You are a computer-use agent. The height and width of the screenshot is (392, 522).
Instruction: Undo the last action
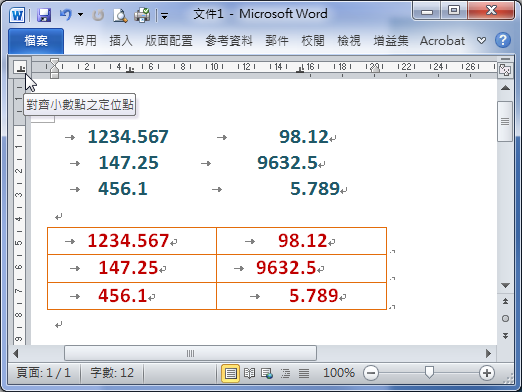pos(66,15)
